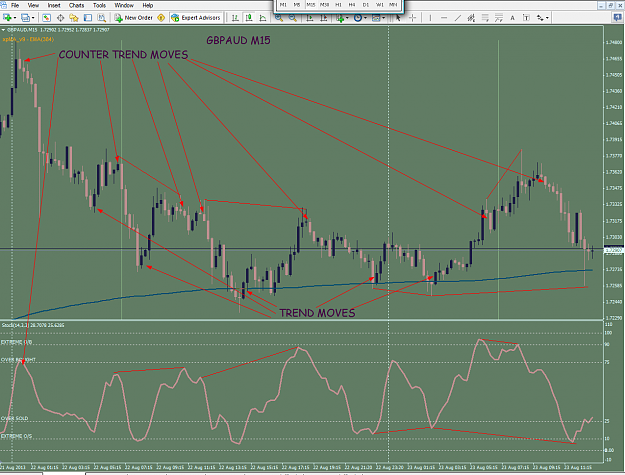625x475 pixels.
Task: Toggle chart Auto Scroll
Action: pyautogui.click(x=310, y=18)
